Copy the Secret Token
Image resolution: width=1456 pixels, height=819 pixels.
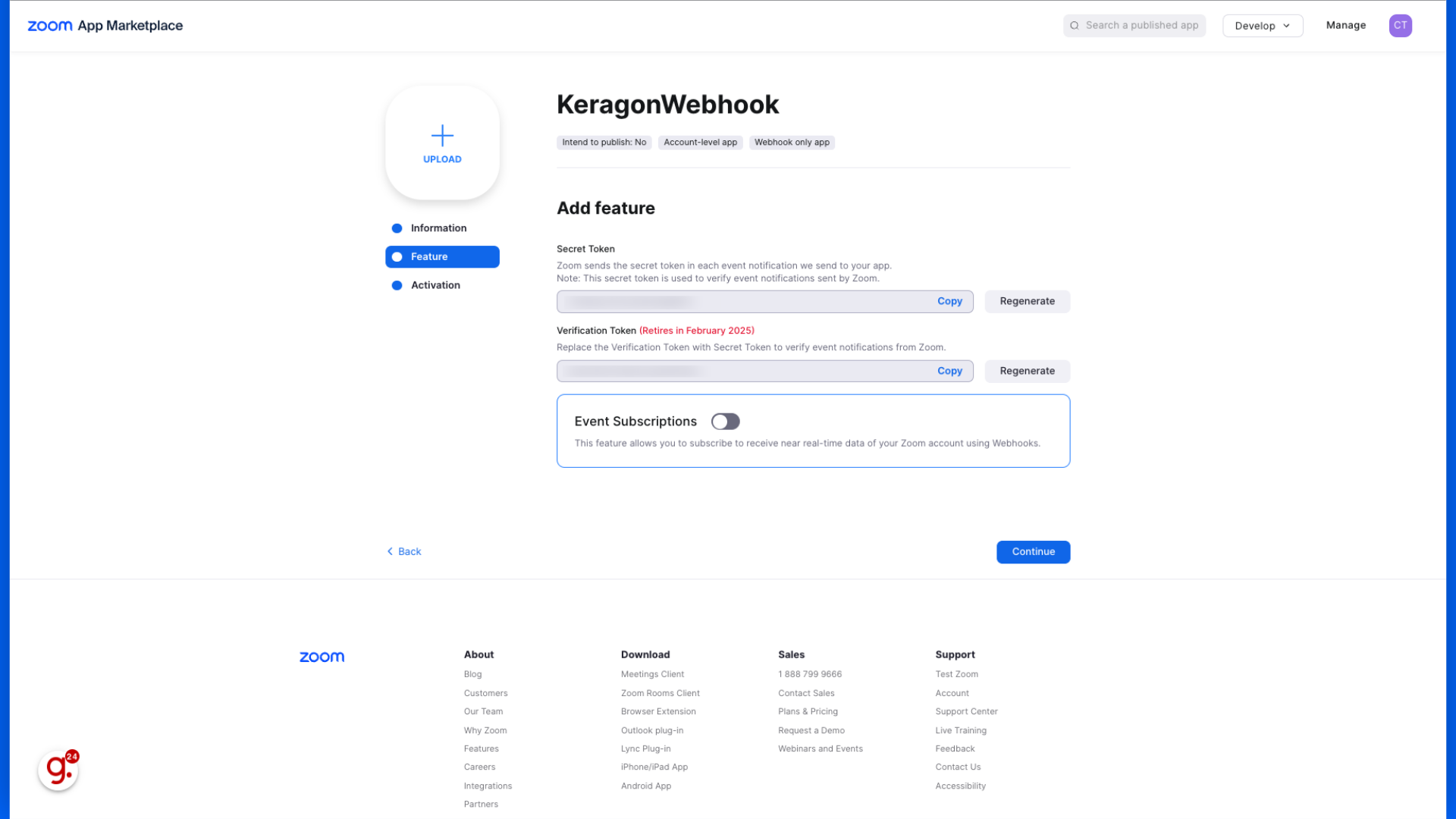949,302
